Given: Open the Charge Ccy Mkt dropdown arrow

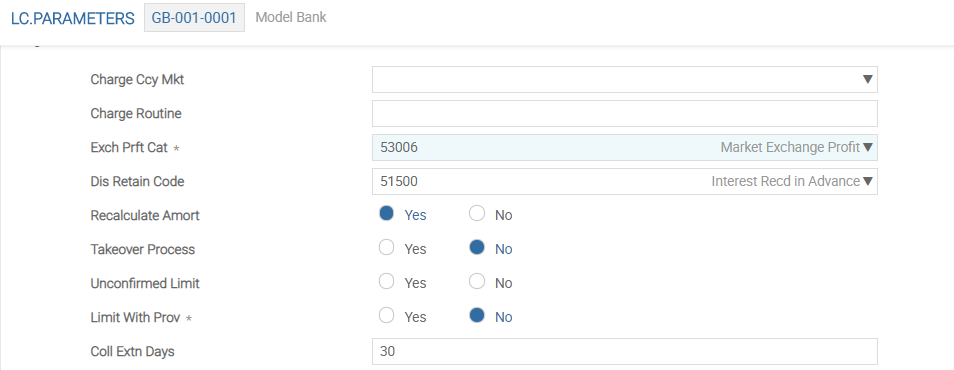Looking at the screenshot, I should click(x=868, y=80).
